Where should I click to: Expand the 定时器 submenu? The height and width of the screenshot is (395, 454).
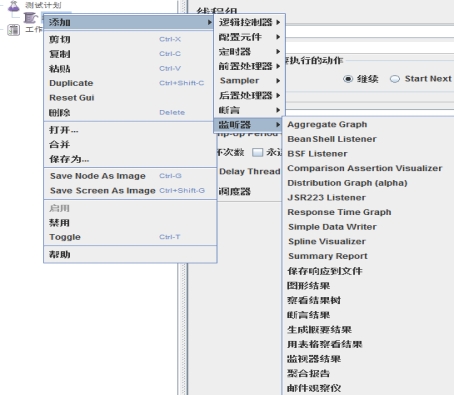point(249,52)
